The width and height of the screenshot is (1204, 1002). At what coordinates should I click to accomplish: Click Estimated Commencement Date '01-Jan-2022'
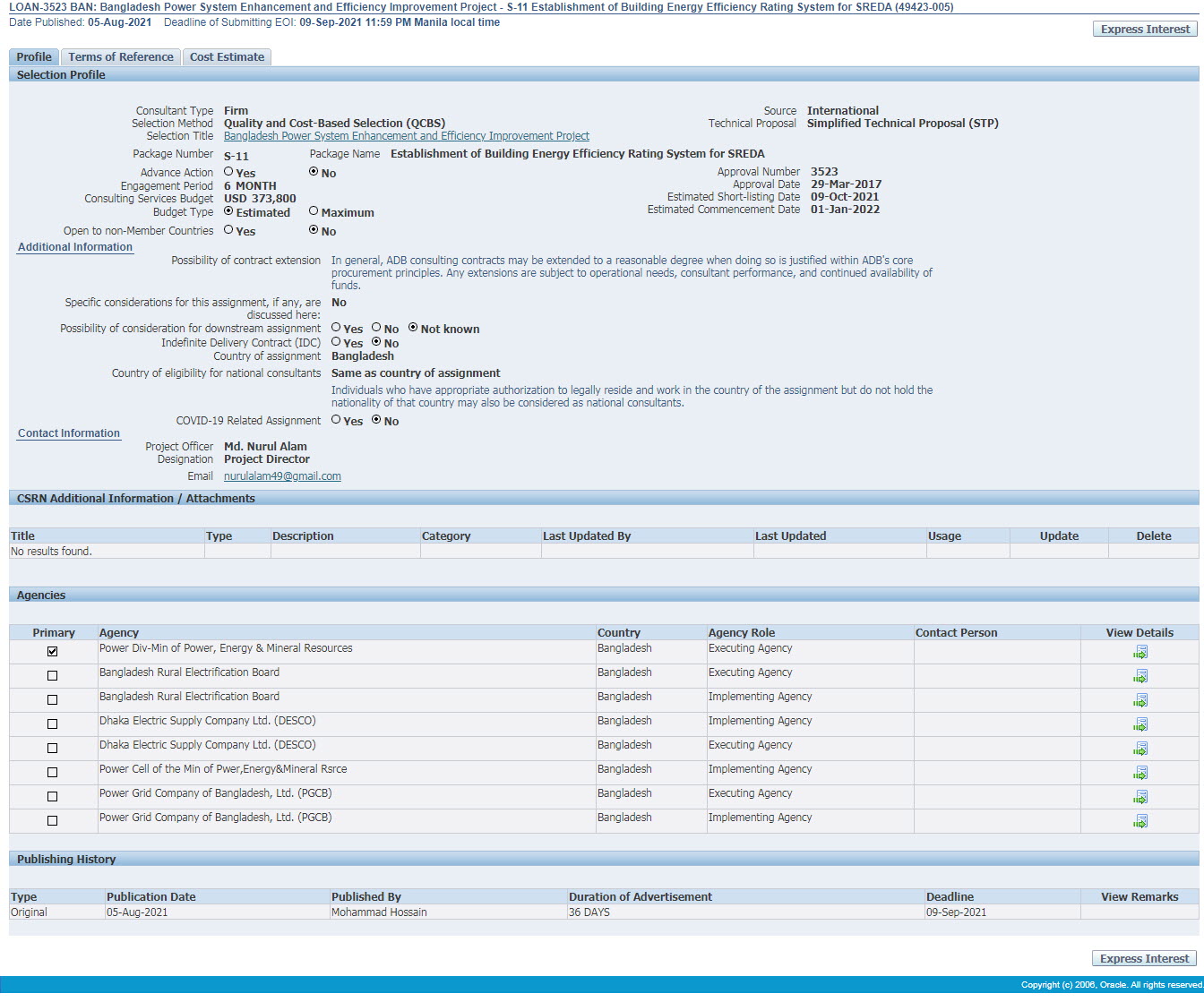click(845, 210)
